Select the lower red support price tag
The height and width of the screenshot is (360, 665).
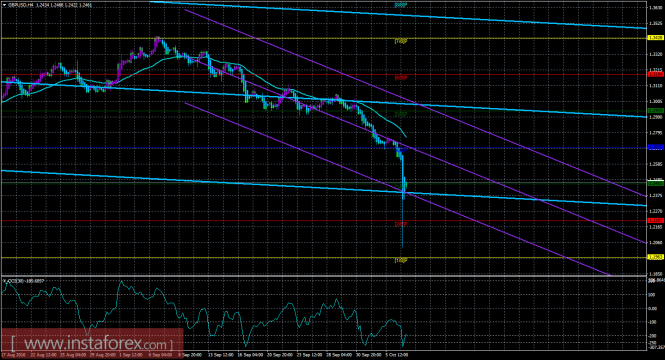(x=655, y=220)
